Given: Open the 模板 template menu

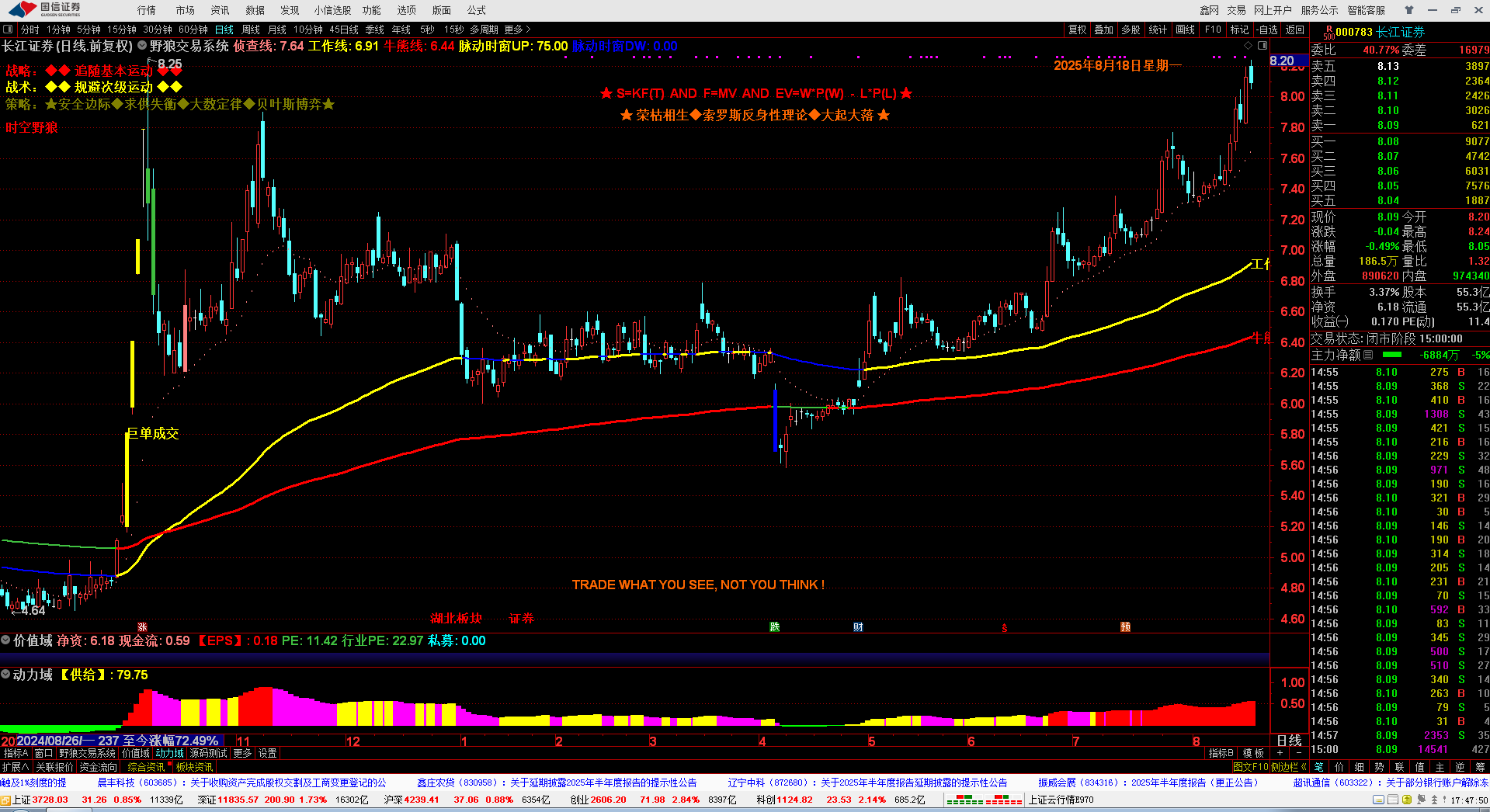Looking at the screenshot, I should click(1253, 753).
